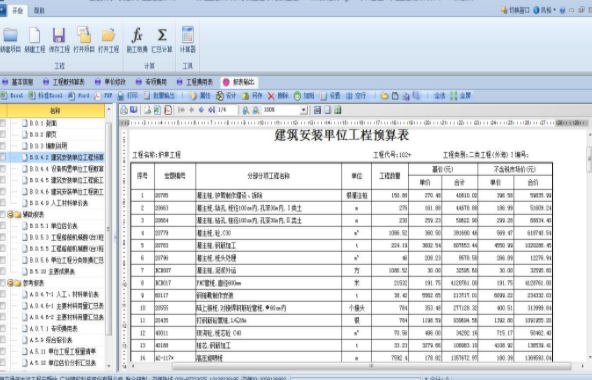
Task: Click the 新建项目 folder icon
Action: [10, 35]
